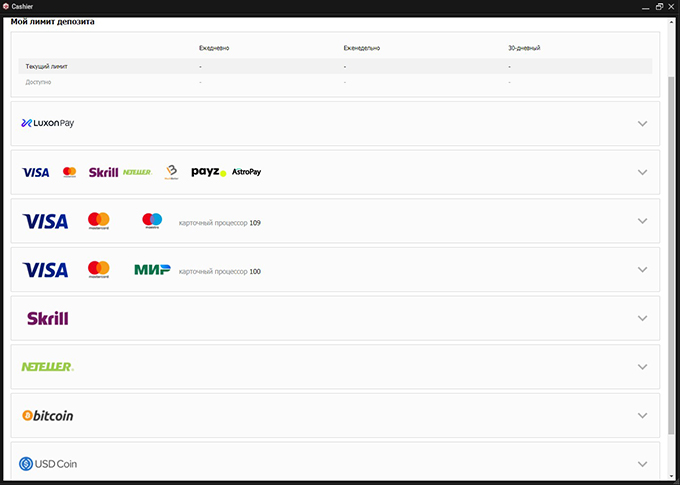The width and height of the screenshot is (680, 485).
Task: Select the Maestro logo in processor 109 row
Action: (x=152, y=220)
